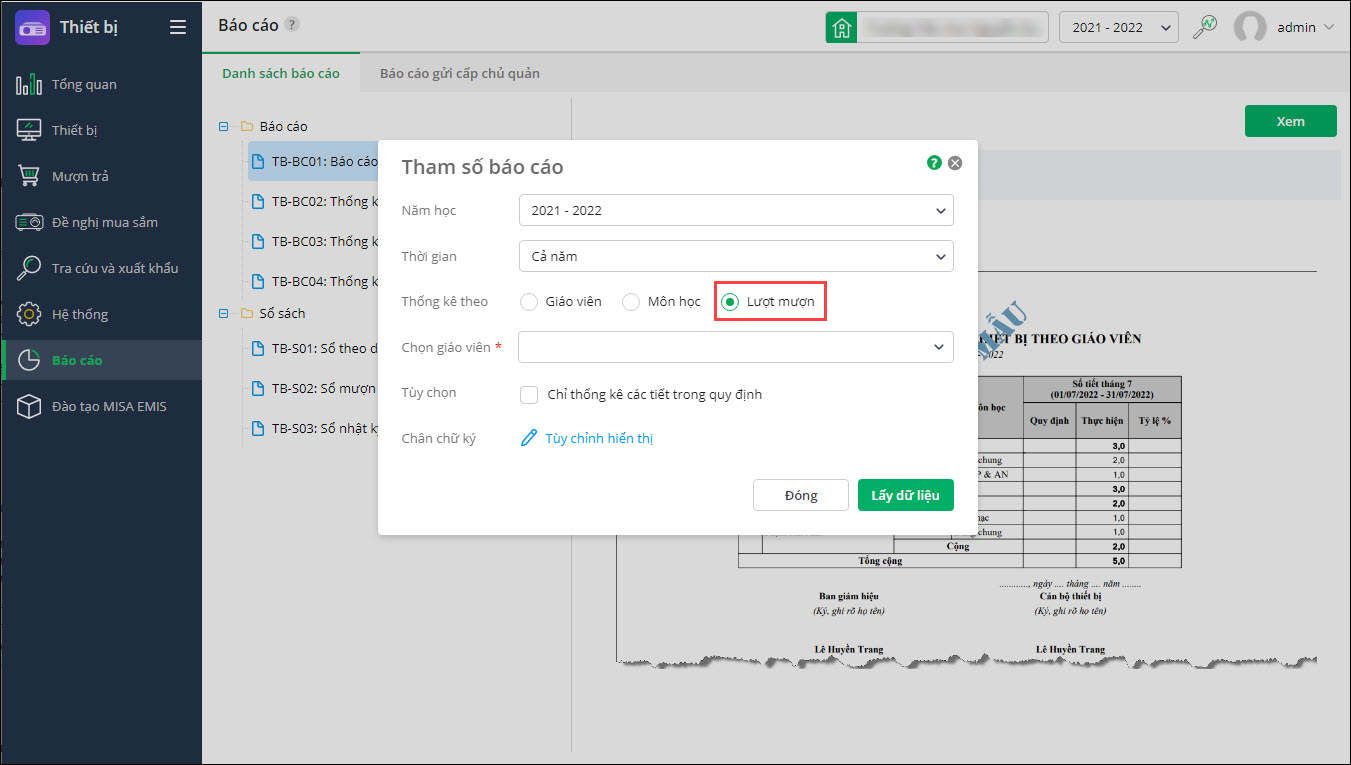Open the Năm học dropdown
The width and height of the screenshot is (1351, 765).
736,210
